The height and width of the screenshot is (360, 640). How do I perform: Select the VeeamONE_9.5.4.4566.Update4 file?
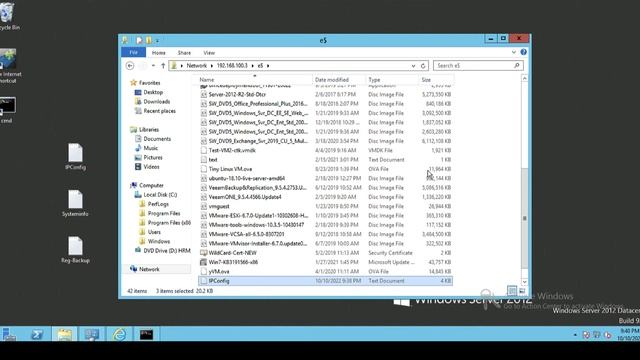coord(245,197)
